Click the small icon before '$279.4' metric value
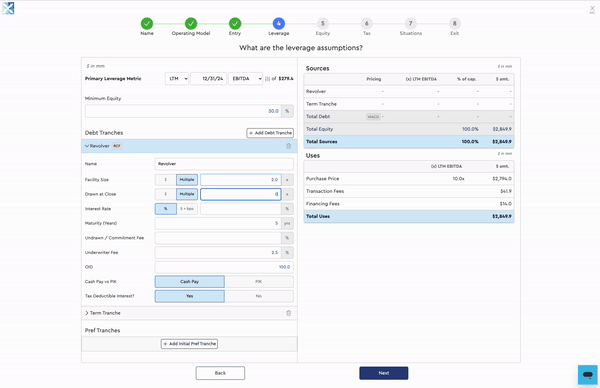This screenshot has width=600, height=388. coord(267,78)
